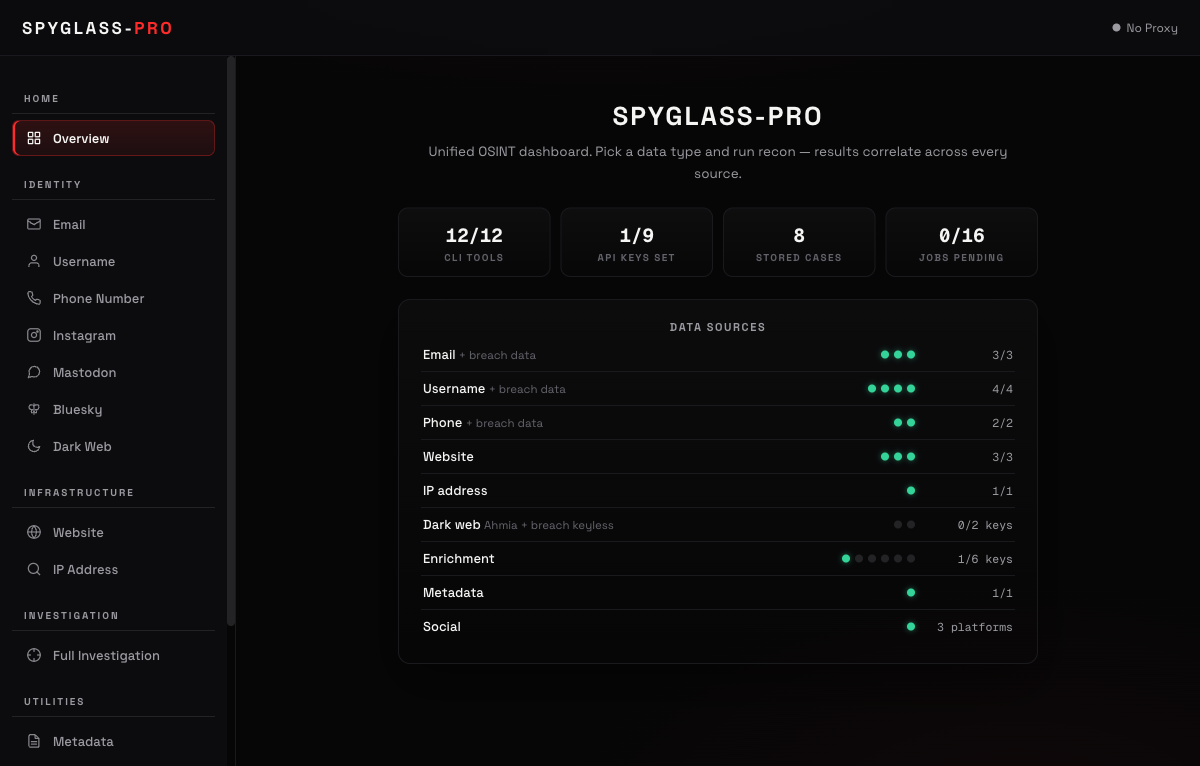This screenshot has height=766, width=1200.
Task: Click the Enrichment status dots
Action: (x=878, y=558)
